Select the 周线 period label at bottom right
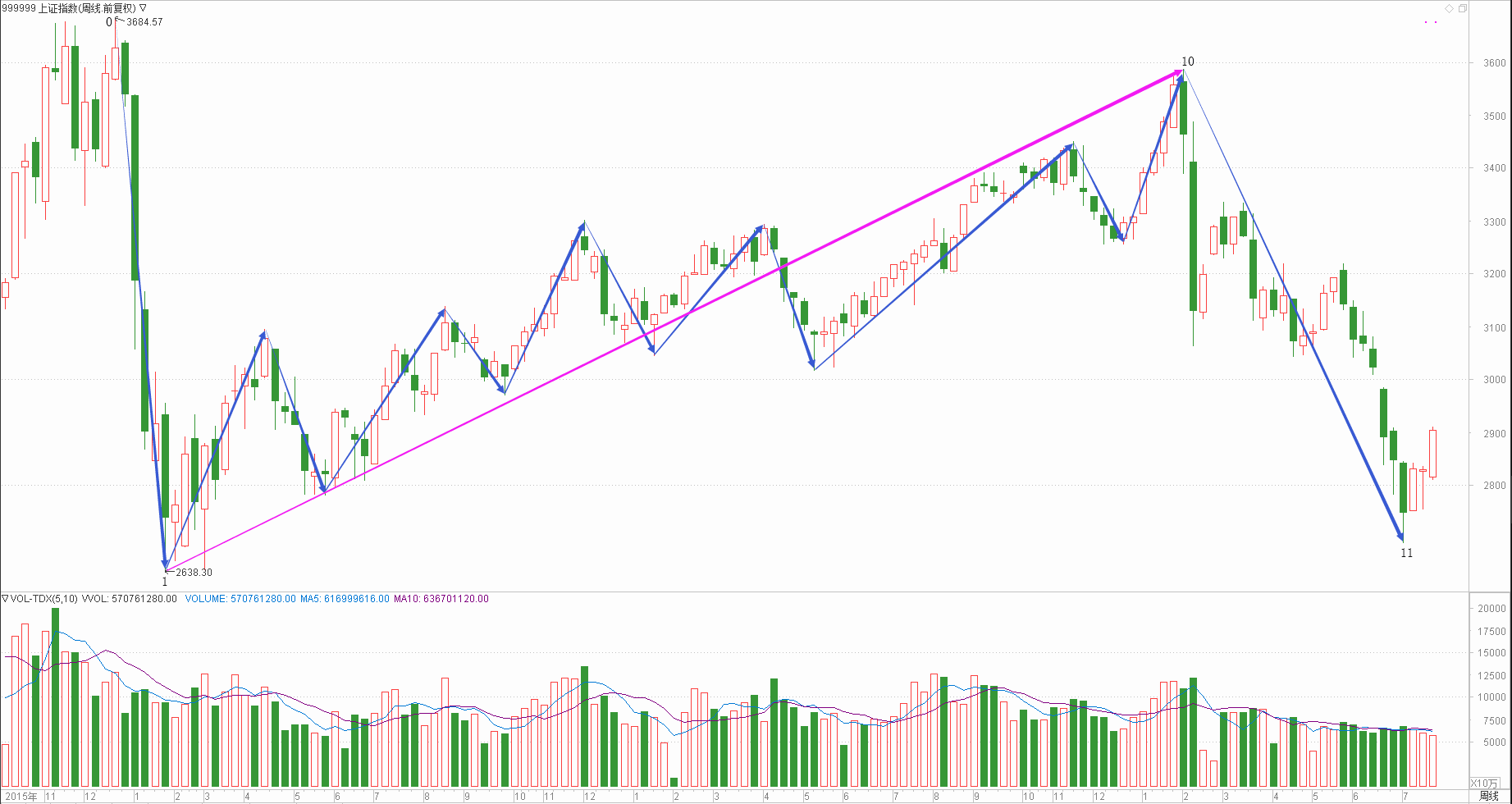 click(x=1488, y=797)
